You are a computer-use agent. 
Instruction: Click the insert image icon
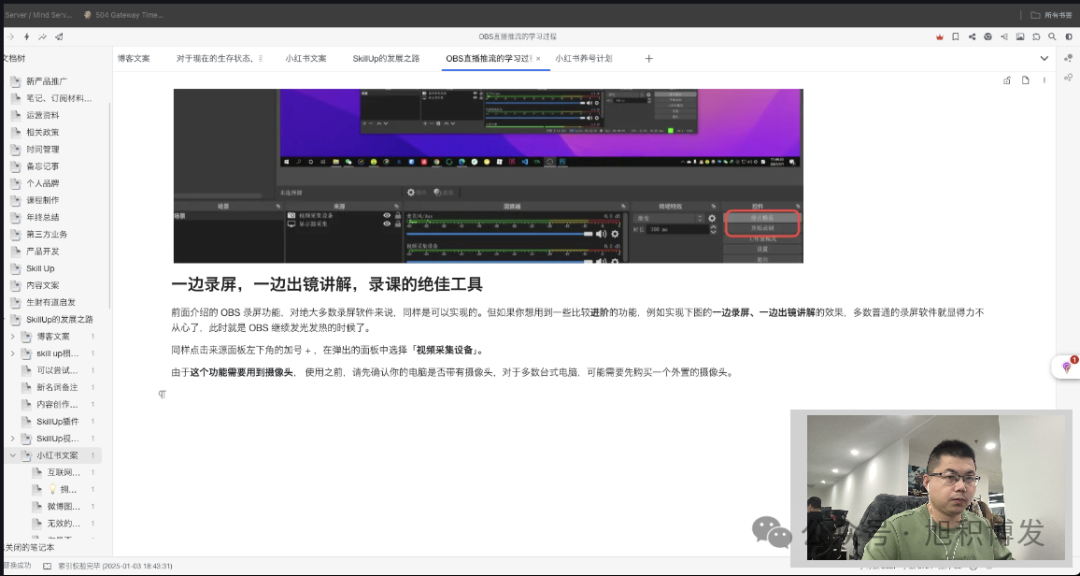point(1020,36)
